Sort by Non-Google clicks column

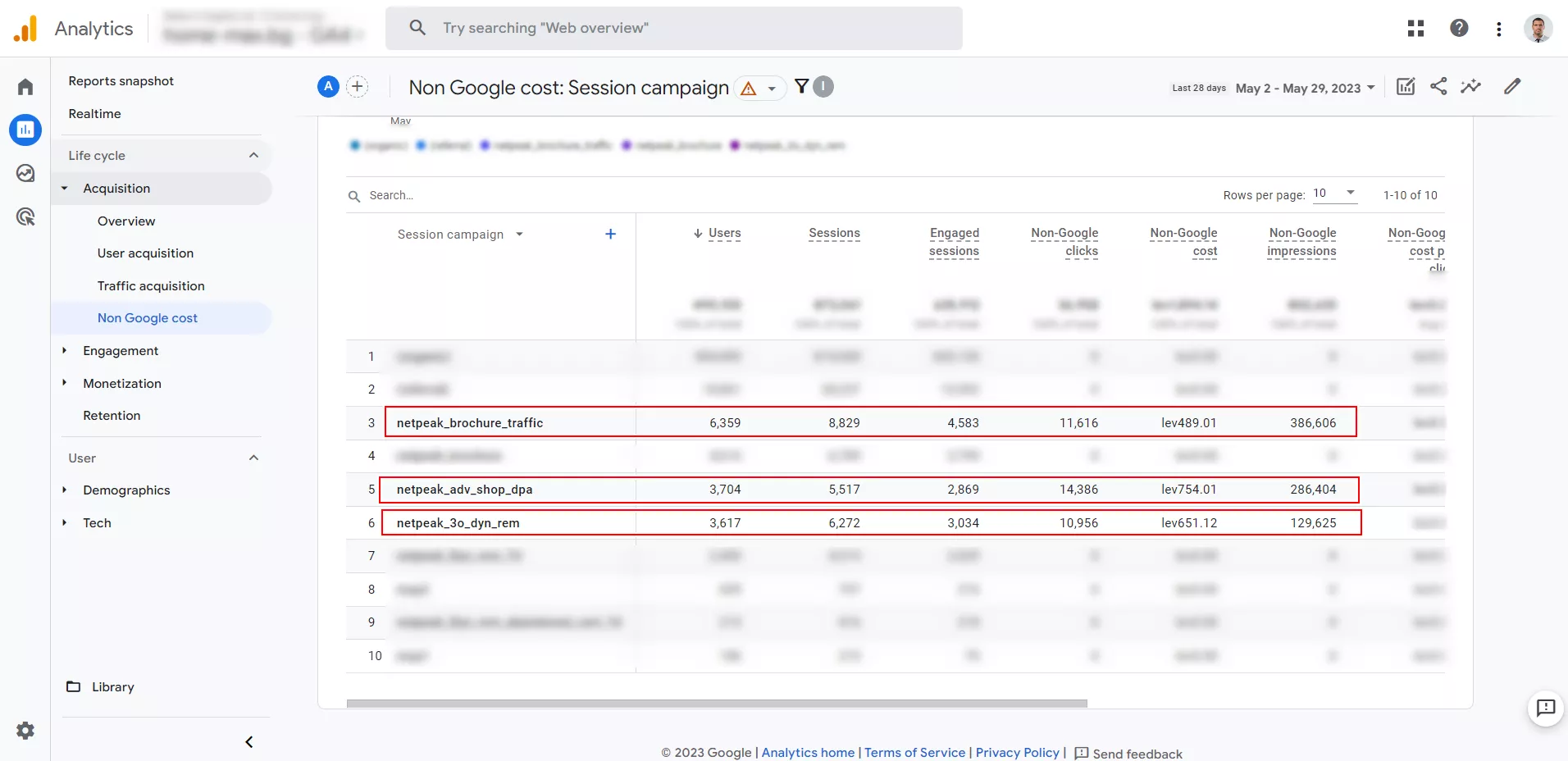[x=1064, y=242]
